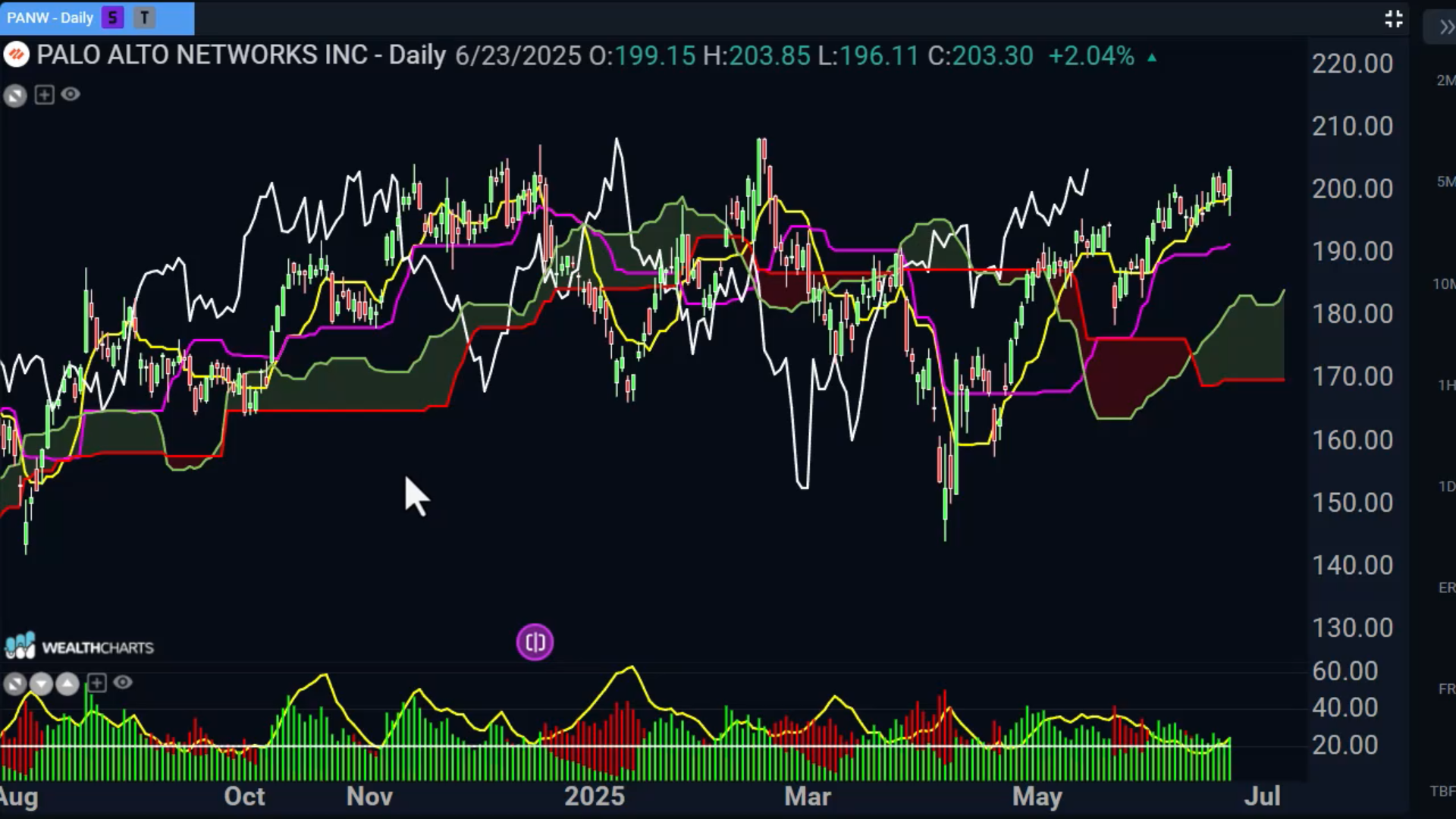Image resolution: width=1456 pixels, height=819 pixels.
Task: Click the 20.00 indicator axis label
Action: [1345, 745]
